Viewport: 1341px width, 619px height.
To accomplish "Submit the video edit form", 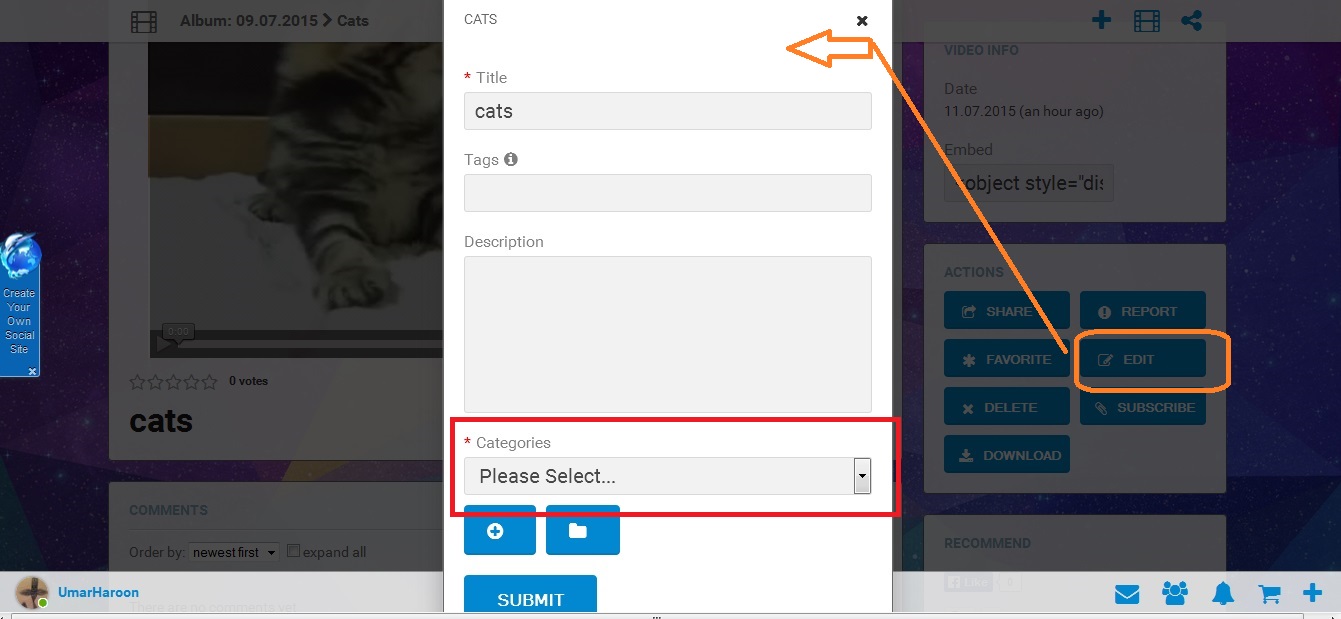I will 530,598.
